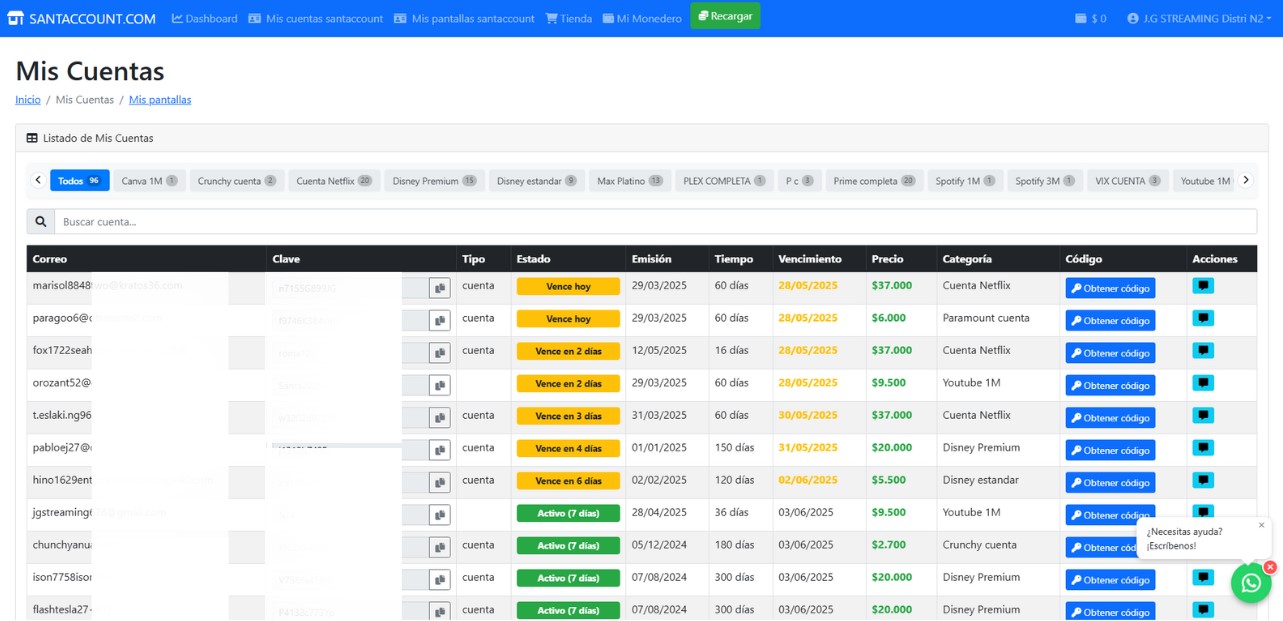Switch to the Disney Premium tab
Screen dimensions: 1283x621
[x=434, y=181]
